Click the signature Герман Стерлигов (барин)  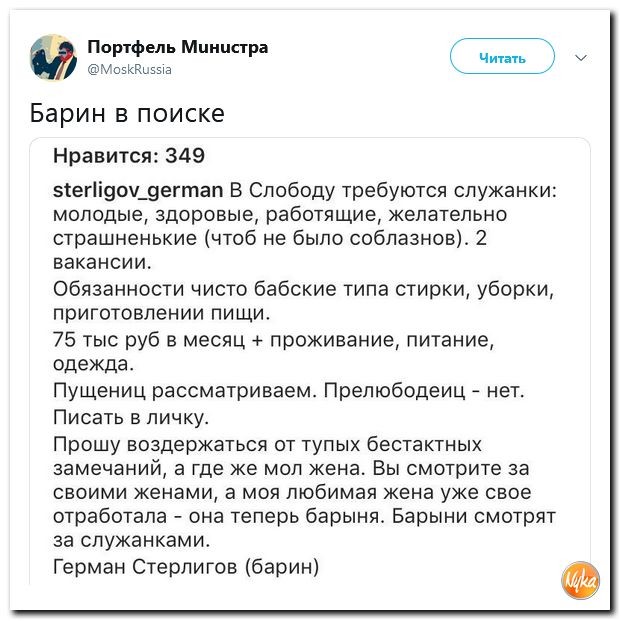186,567
